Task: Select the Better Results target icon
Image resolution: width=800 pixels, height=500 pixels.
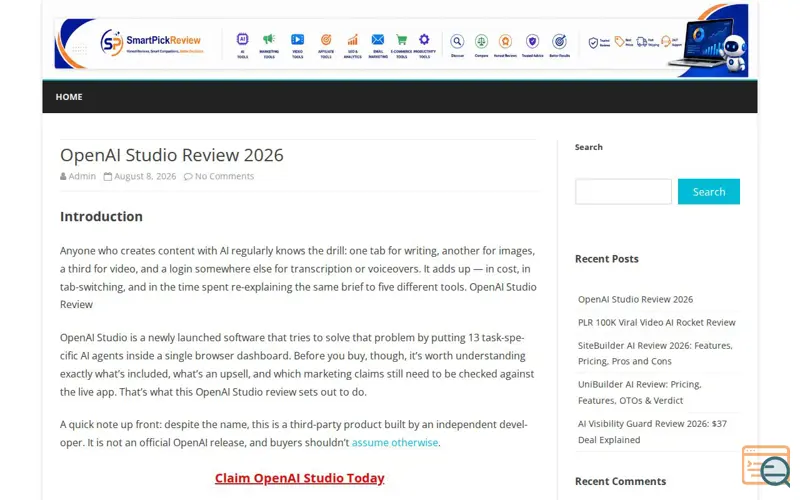Action: [559, 41]
